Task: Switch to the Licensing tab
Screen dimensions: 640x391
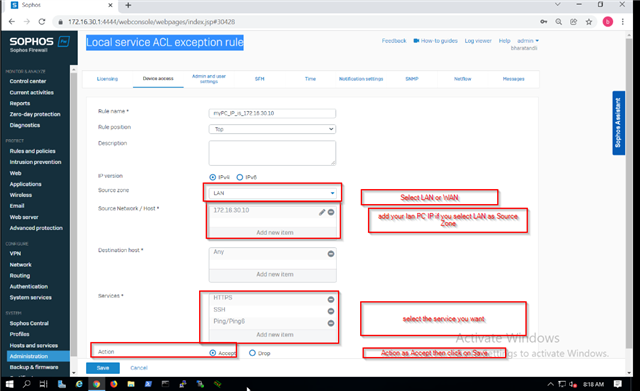Action: pyautogui.click(x=107, y=79)
